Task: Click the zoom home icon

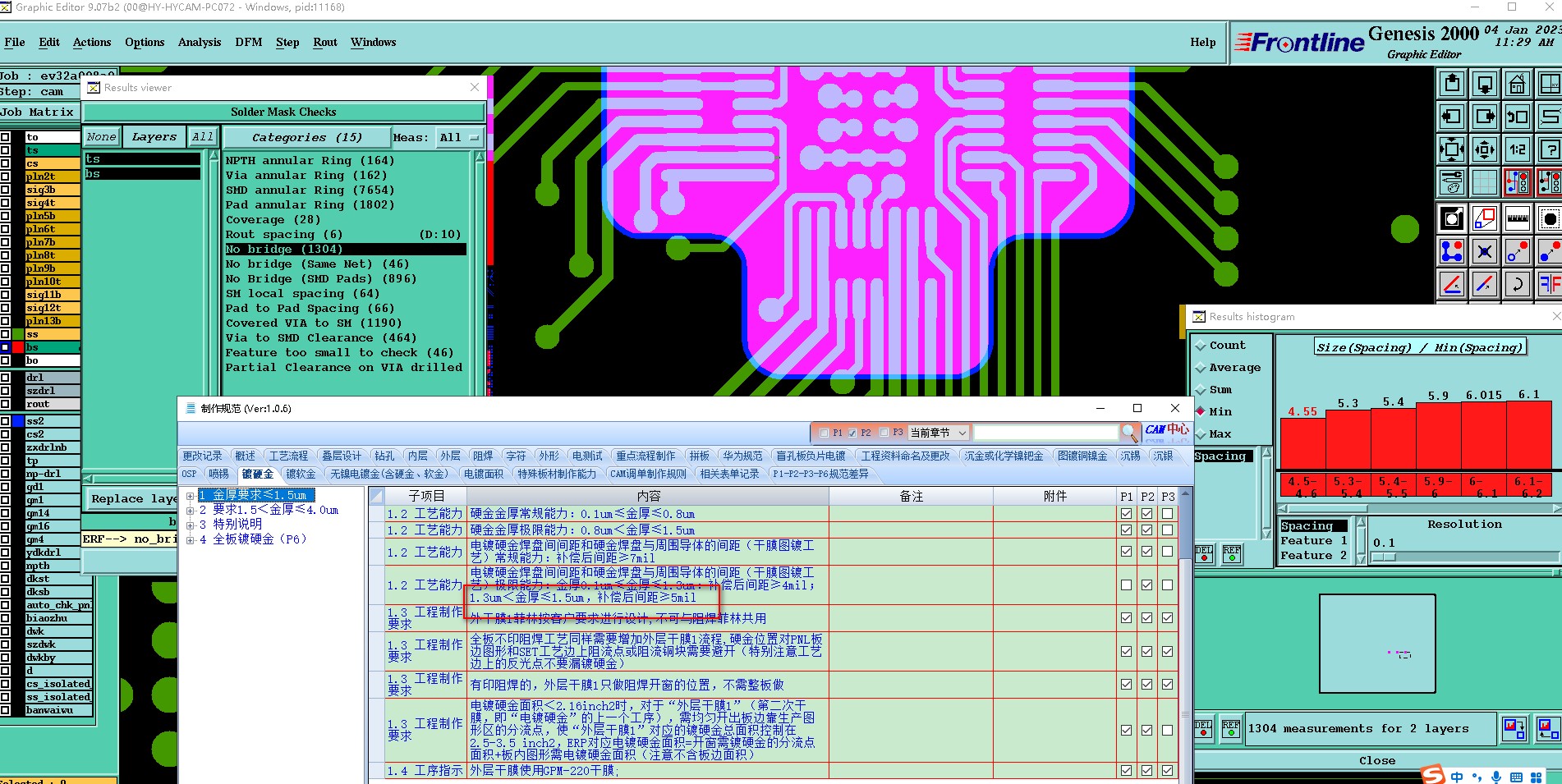Action: click(1517, 84)
